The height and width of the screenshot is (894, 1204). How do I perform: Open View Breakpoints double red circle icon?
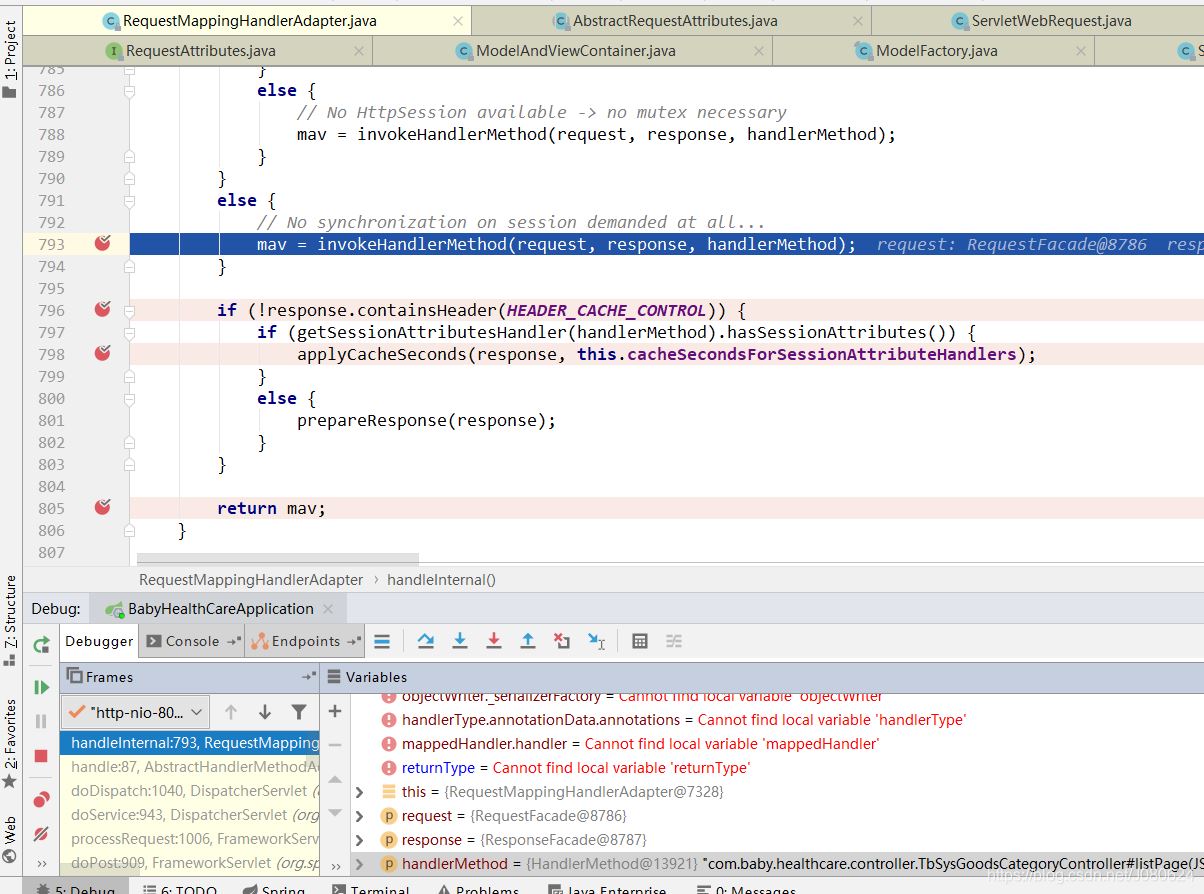click(x=41, y=799)
